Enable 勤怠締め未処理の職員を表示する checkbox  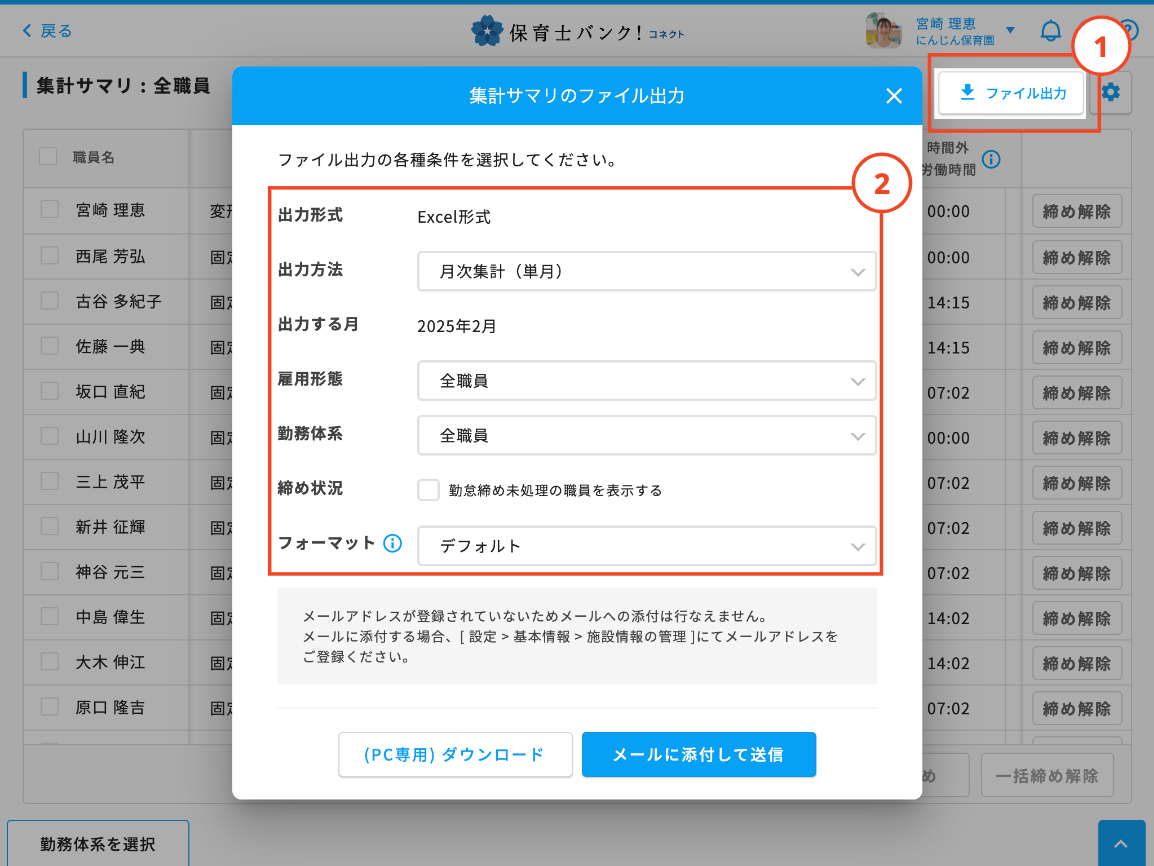(x=429, y=490)
